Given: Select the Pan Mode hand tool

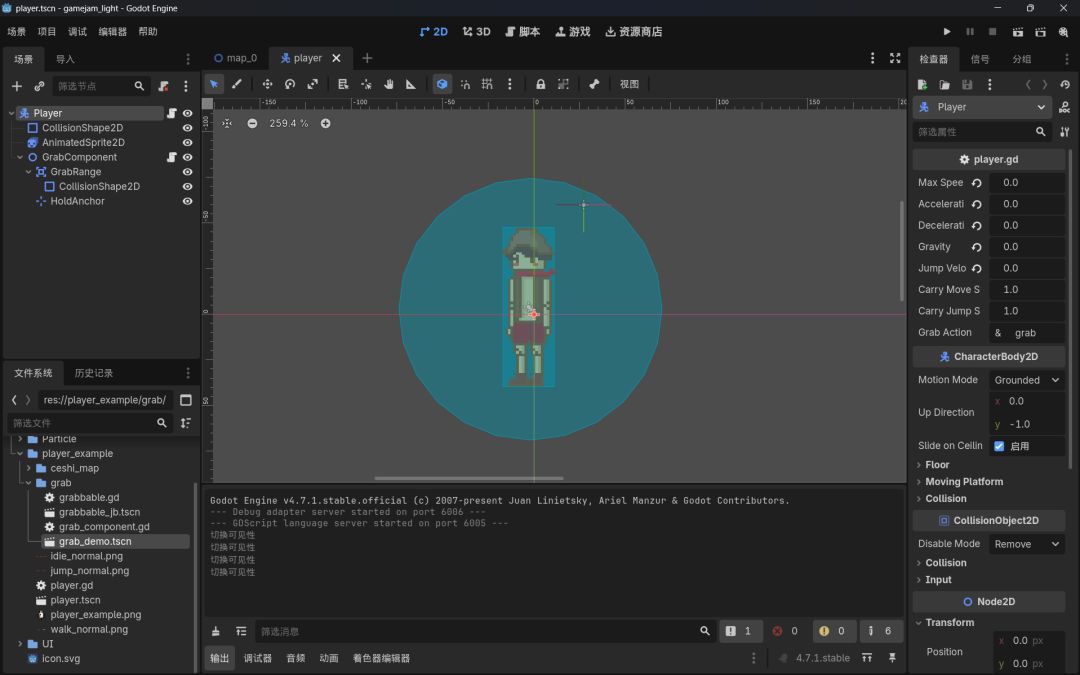Looking at the screenshot, I should [388, 84].
